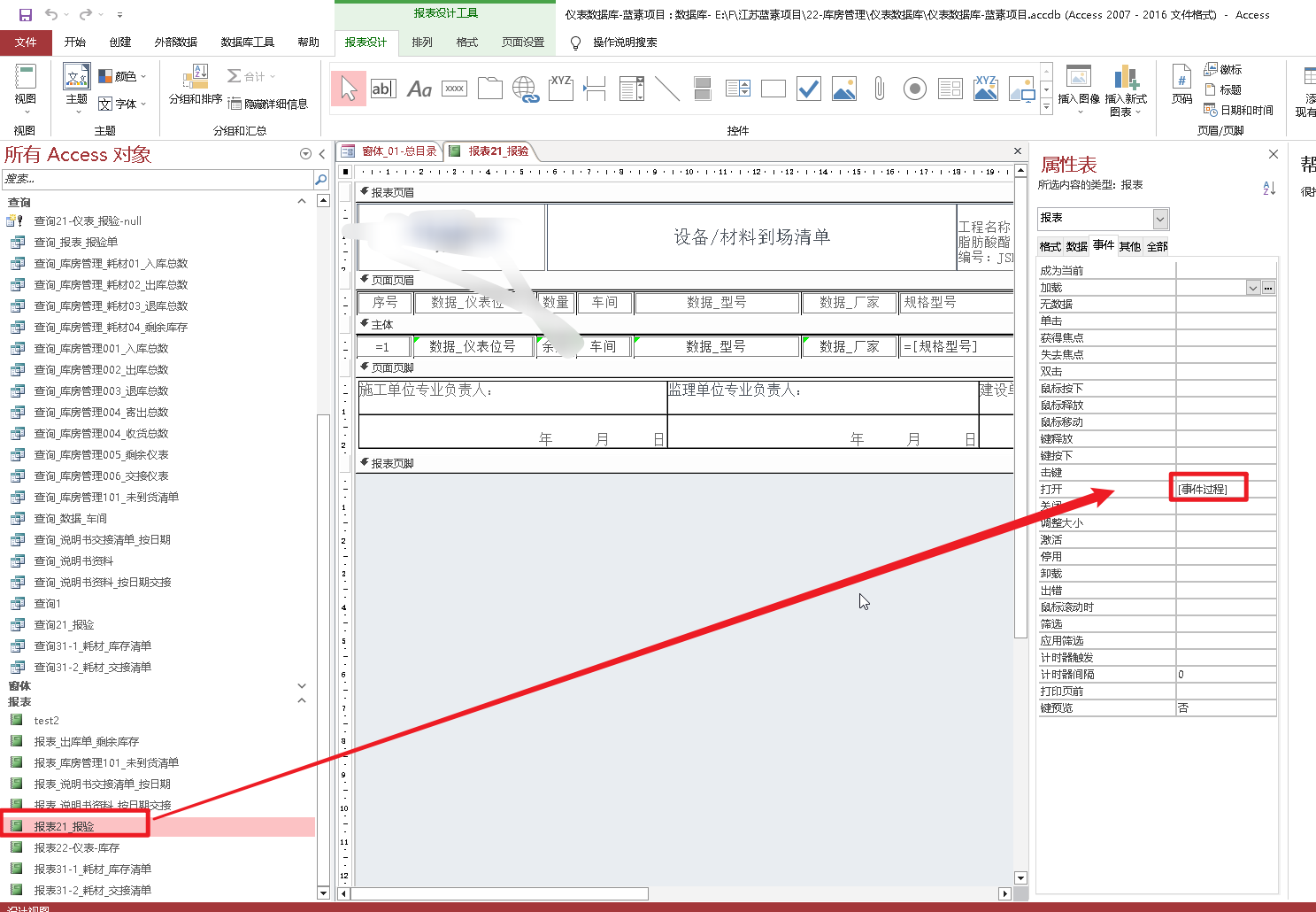Click the 日期和时间 button
Screen dimensions: 1316x912
point(1238,110)
